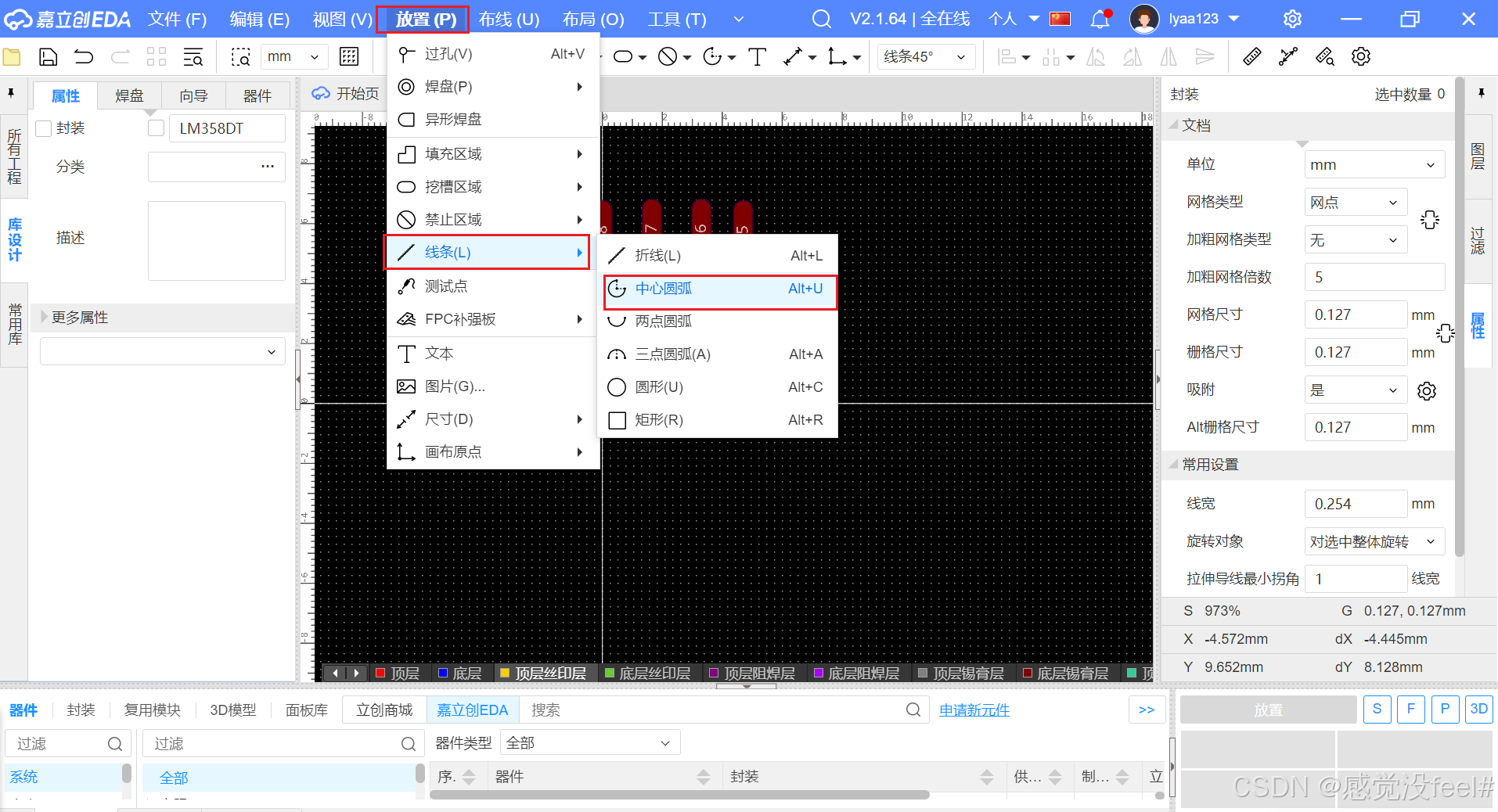Viewport: 1498px width, 812px height.
Task: Open the 单位 mm dropdown in right panel
Action: coord(1374,165)
